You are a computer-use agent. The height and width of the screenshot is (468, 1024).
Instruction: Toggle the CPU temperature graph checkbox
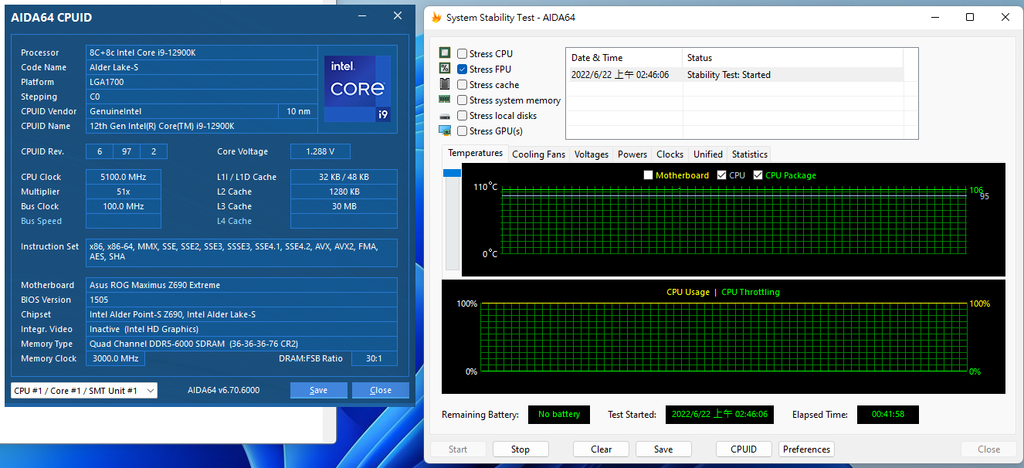(722, 175)
